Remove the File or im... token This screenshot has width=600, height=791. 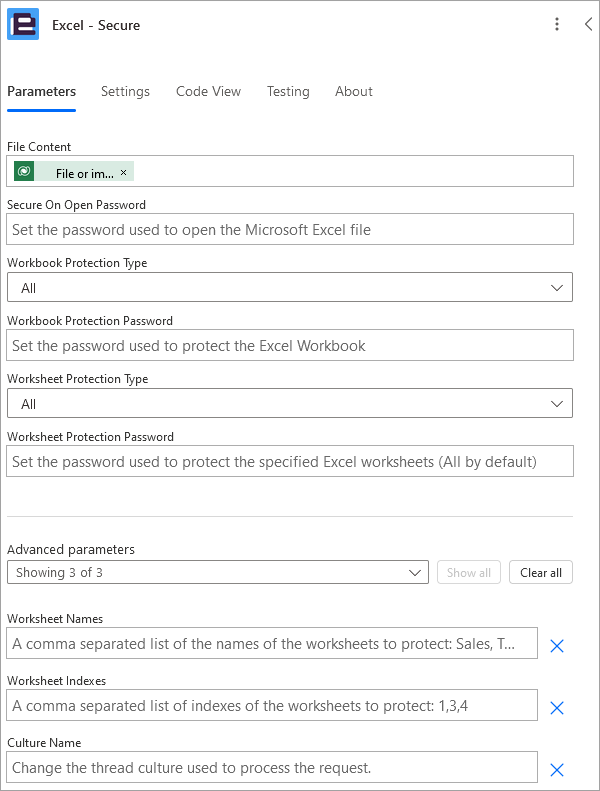(123, 173)
